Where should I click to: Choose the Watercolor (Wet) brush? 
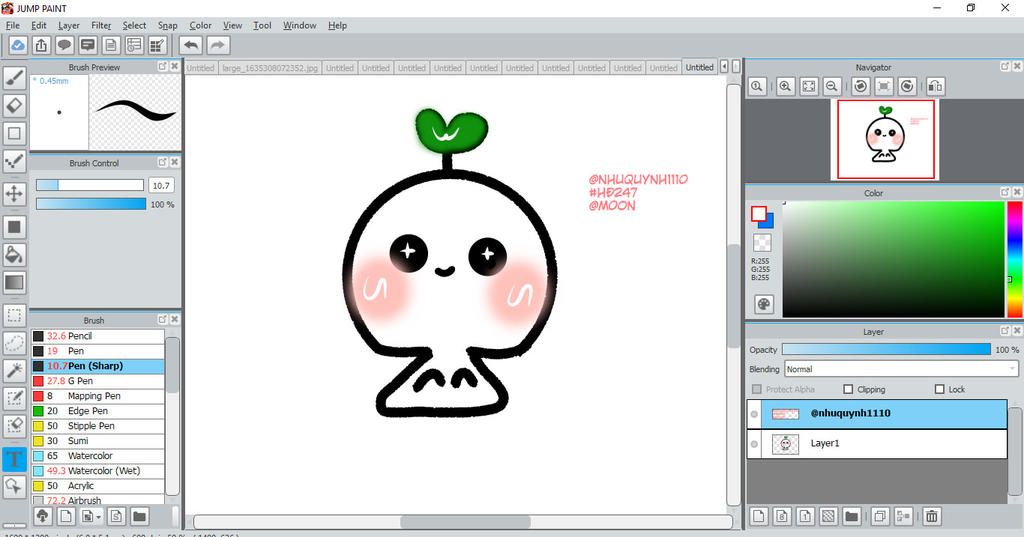[x=97, y=470]
